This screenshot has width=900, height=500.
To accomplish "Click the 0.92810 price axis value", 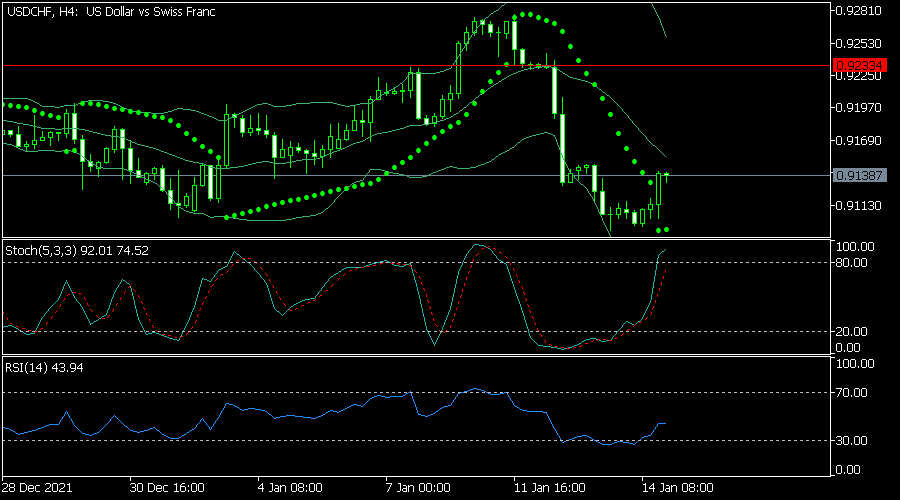I will tap(859, 11).
